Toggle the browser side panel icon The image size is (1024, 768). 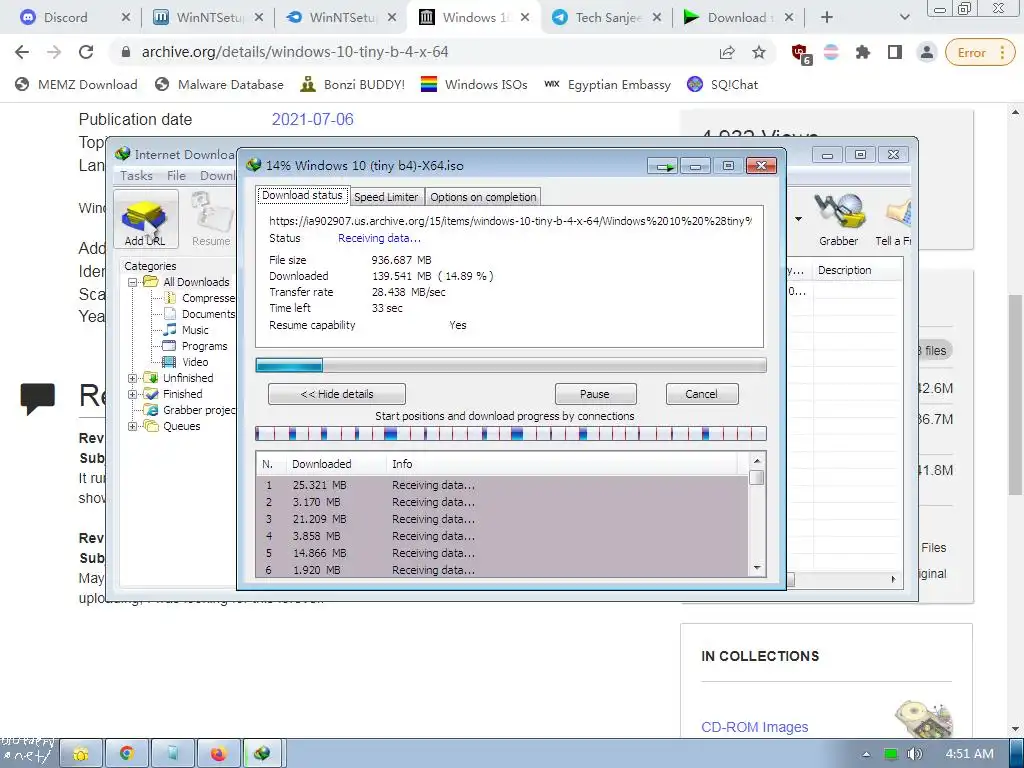point(895,52)
